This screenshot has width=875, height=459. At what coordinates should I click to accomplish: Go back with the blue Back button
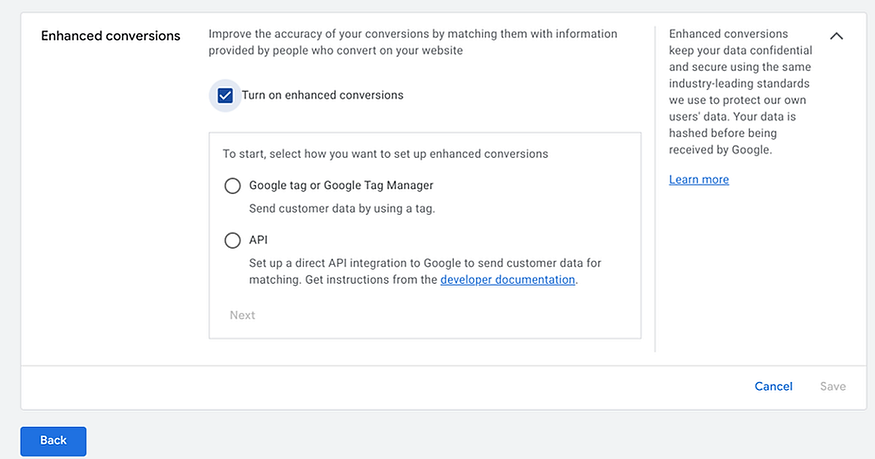tap(53, 440)
